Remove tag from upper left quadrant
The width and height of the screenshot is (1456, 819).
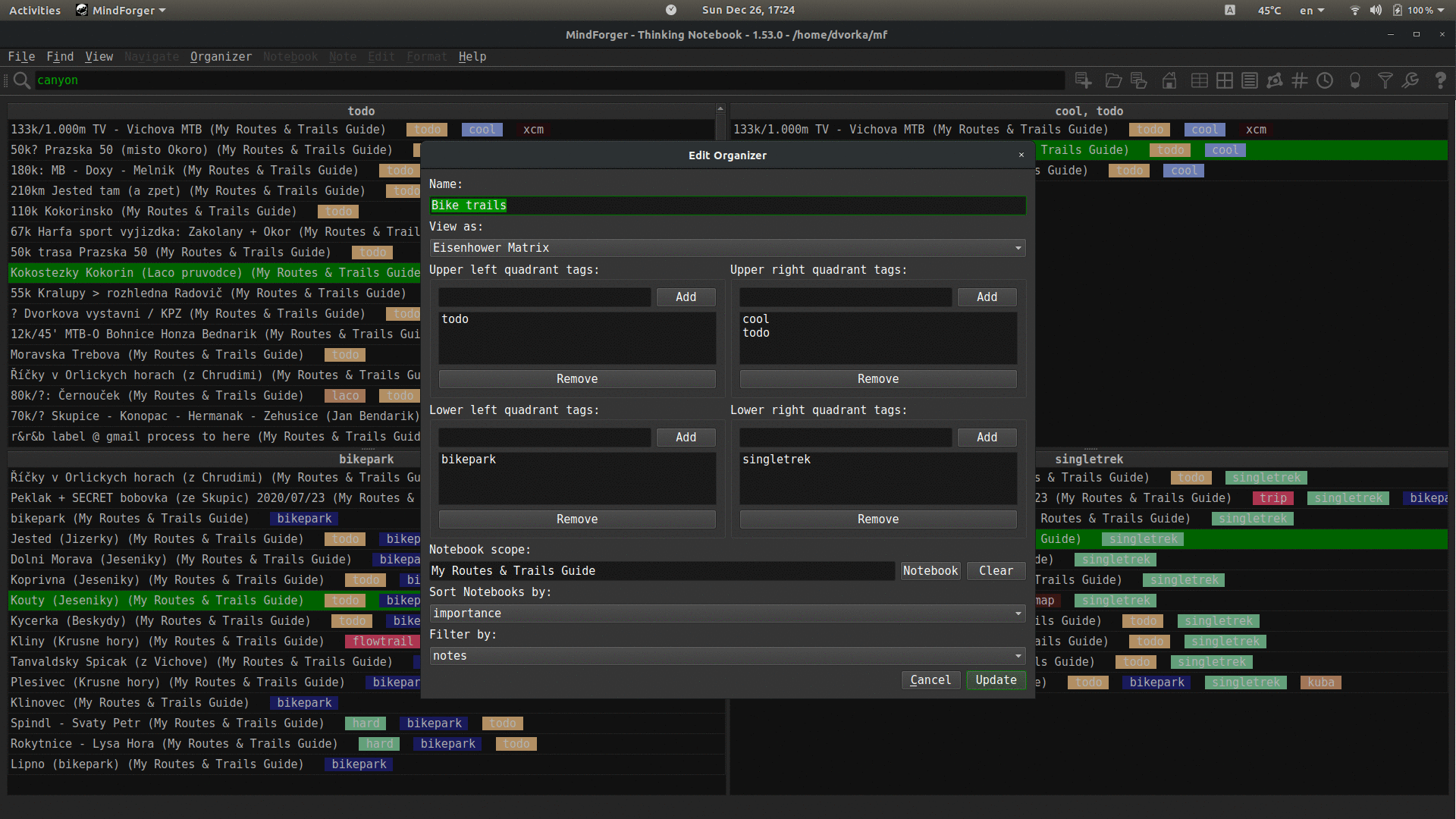tap(577, 379)
